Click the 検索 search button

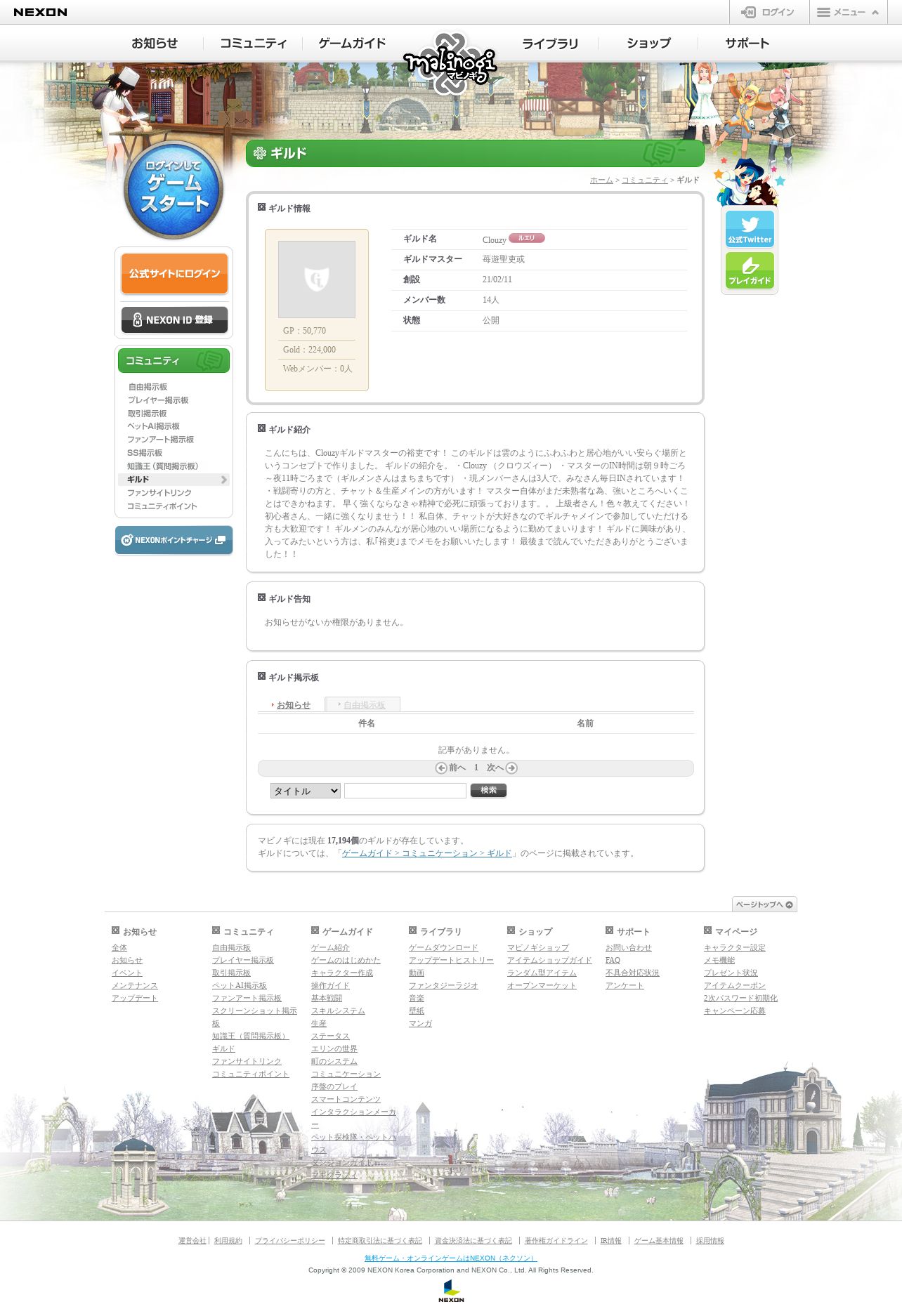(488, 790)
